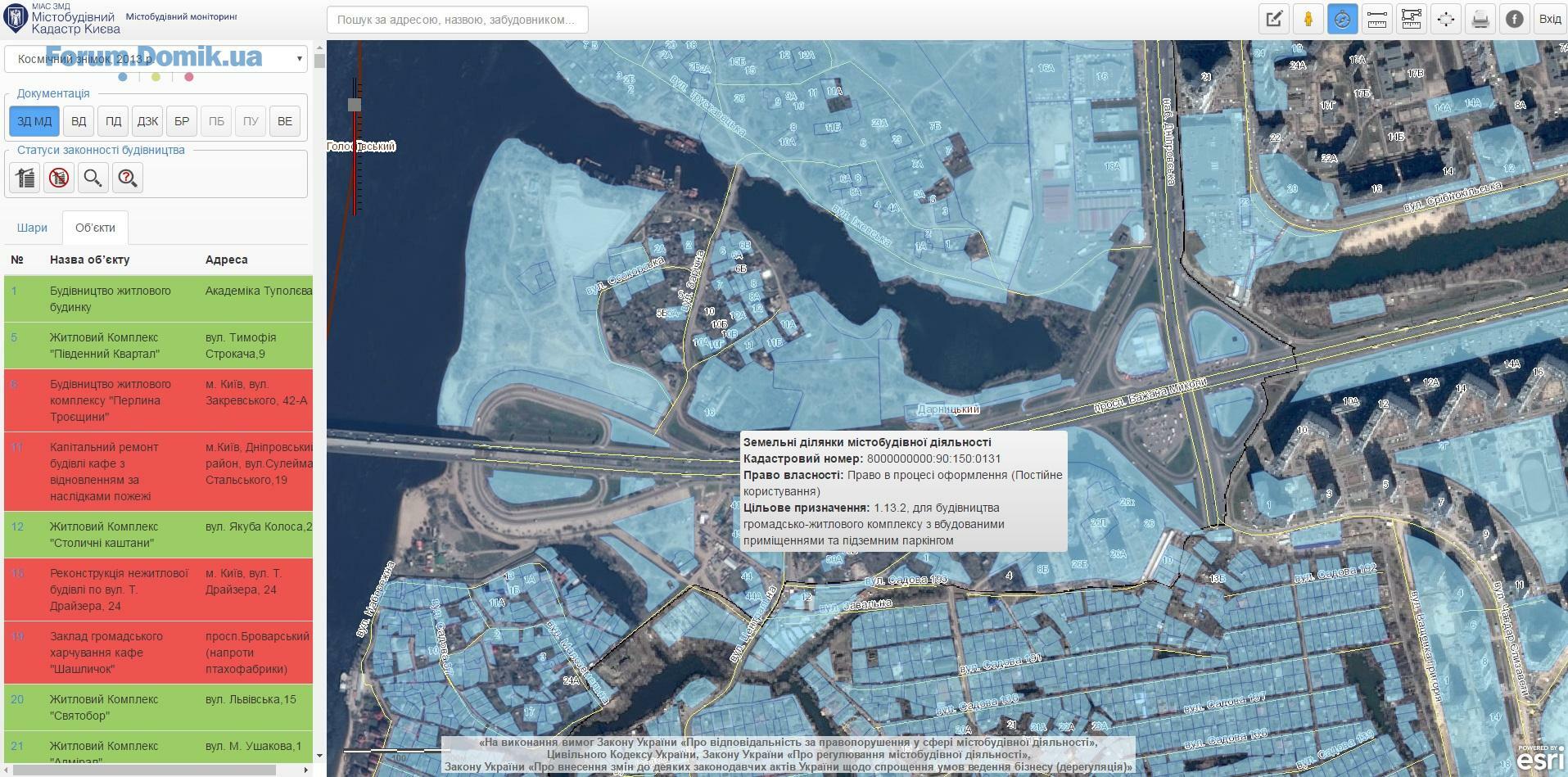Click the Kyiv cadastre coat-of-arms logo

point(15,18)
